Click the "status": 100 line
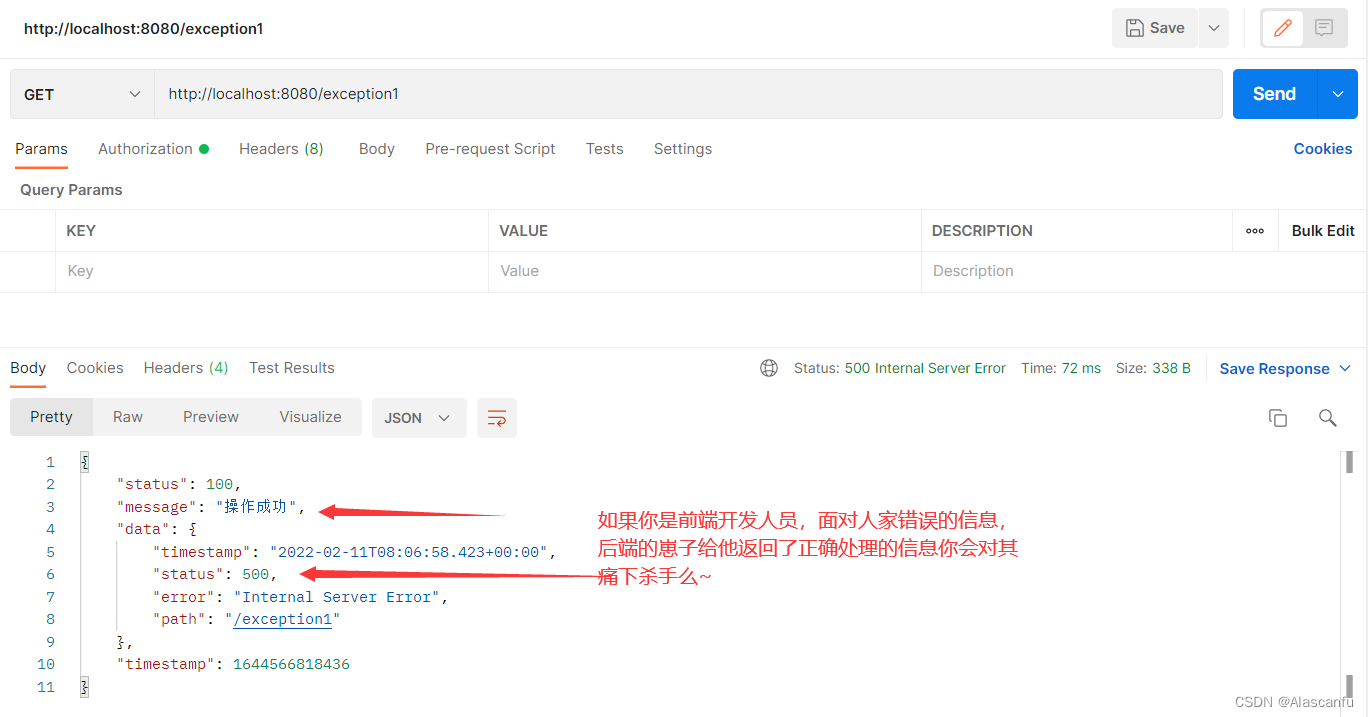Screen dimensions: 1369x717 pyautogui.click(x=179, y=484)
